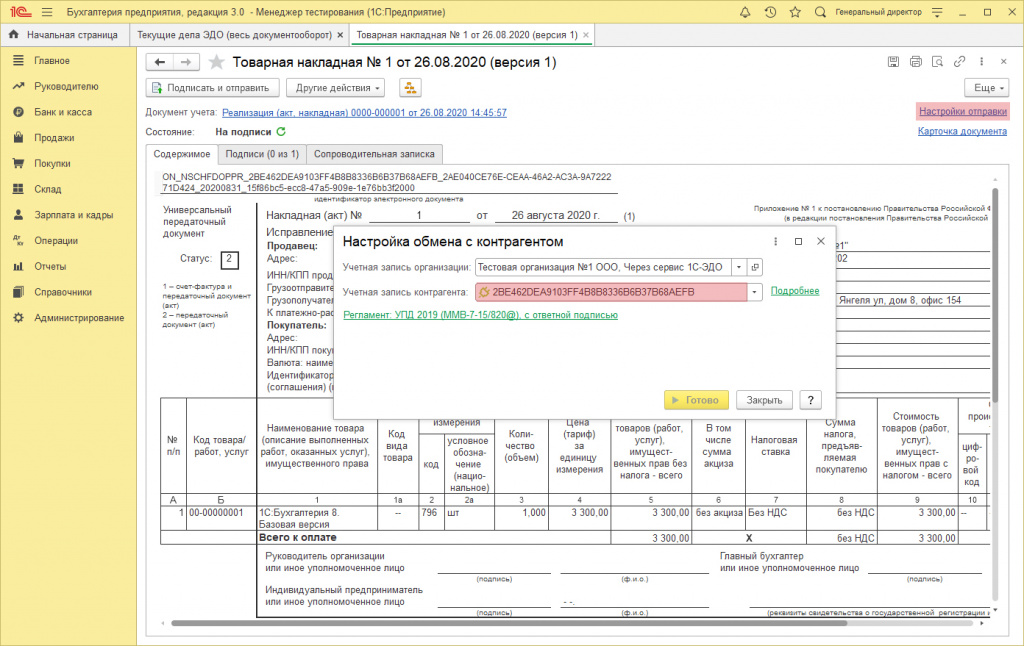Click the notifications bell icon in title bar
The image size is (1024, 646).
click(x=746, y=12)
